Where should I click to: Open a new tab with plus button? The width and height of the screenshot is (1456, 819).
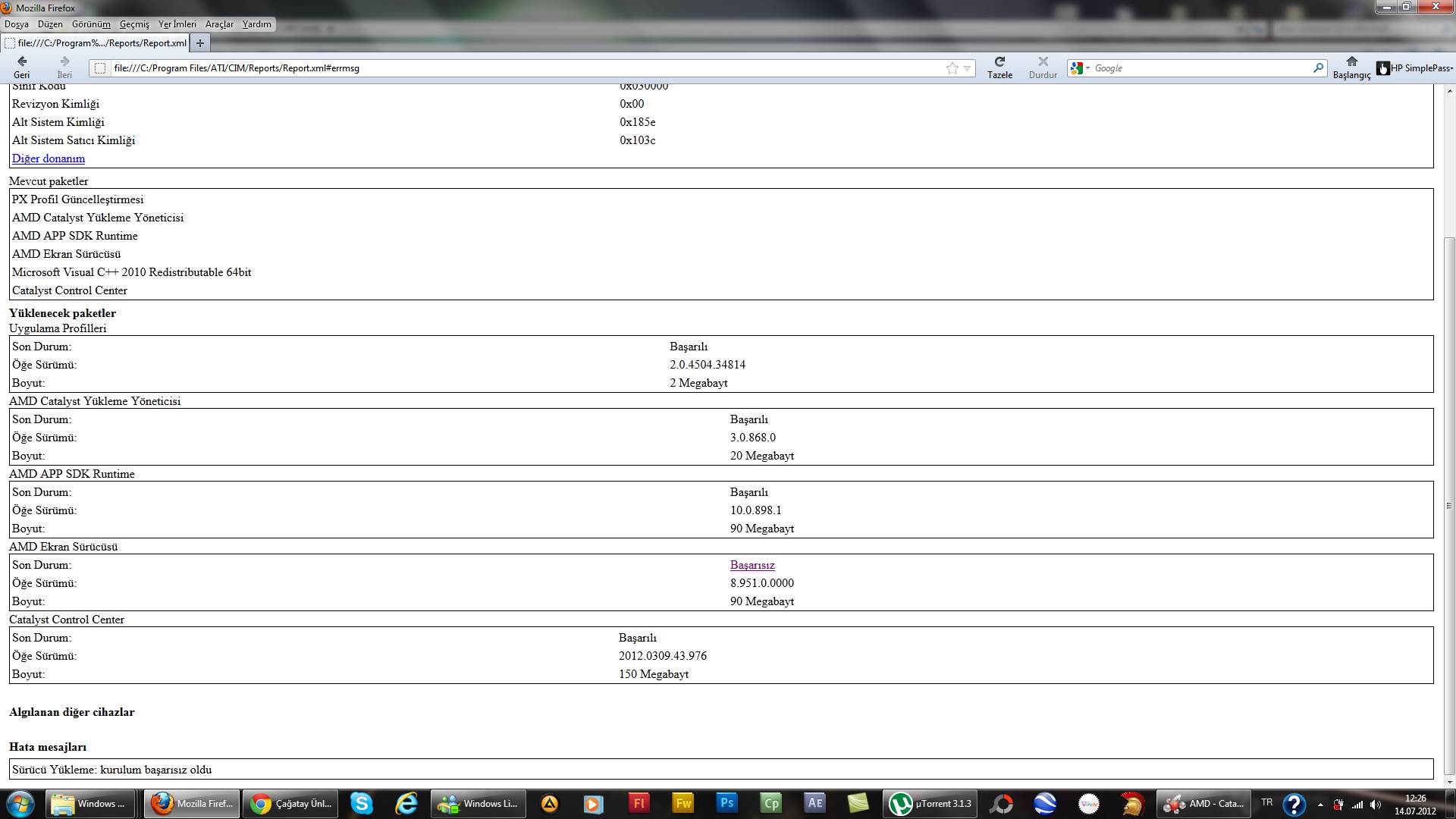point(200,43)
